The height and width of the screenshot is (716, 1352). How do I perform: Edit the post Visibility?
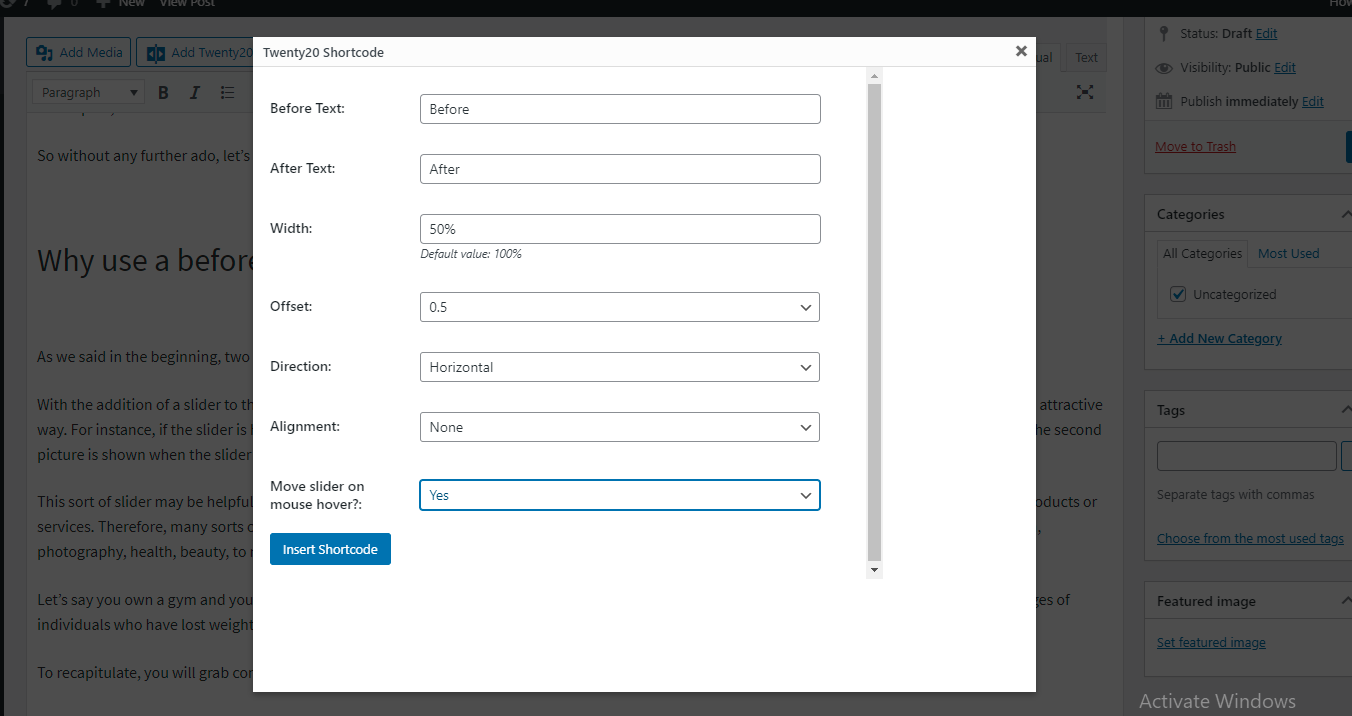[1285, 67]
